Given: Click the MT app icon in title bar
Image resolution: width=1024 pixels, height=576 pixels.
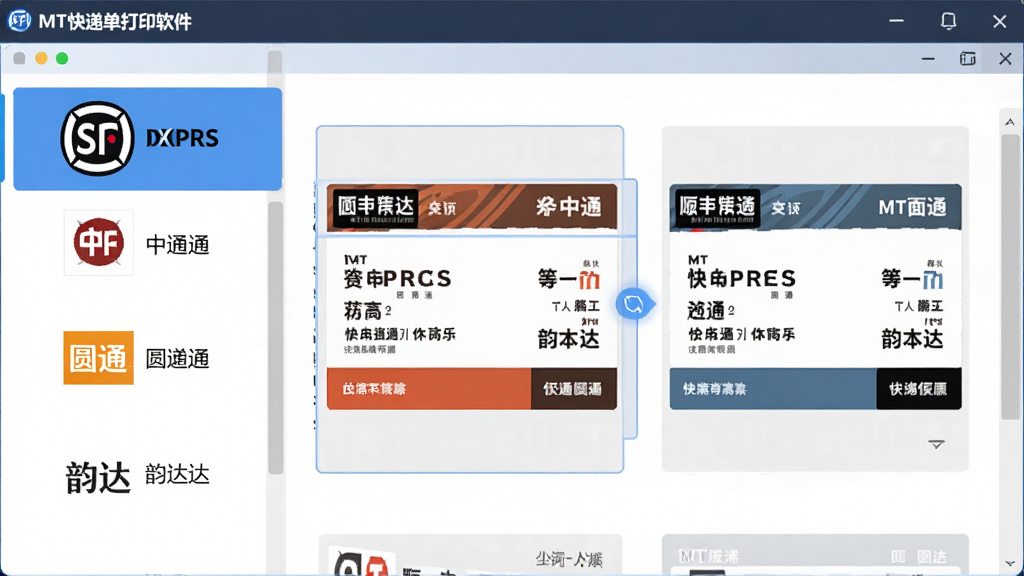Looking at the screenshot, I should [x=19, y=21].
